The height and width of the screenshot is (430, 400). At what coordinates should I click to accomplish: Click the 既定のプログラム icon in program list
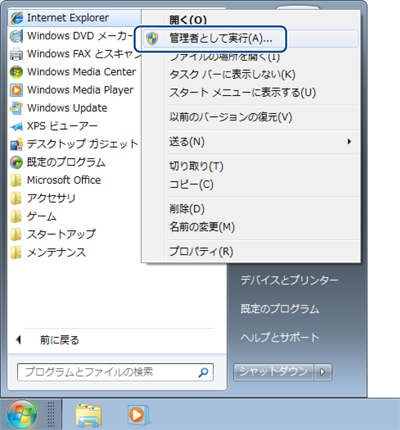point(16,162)
